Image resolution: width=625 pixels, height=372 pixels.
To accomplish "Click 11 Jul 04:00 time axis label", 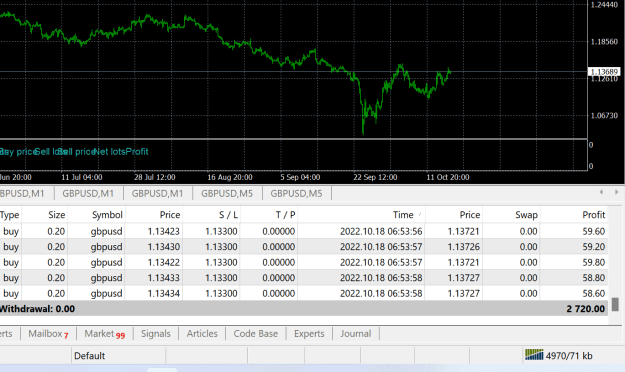I will click(82, 177).
